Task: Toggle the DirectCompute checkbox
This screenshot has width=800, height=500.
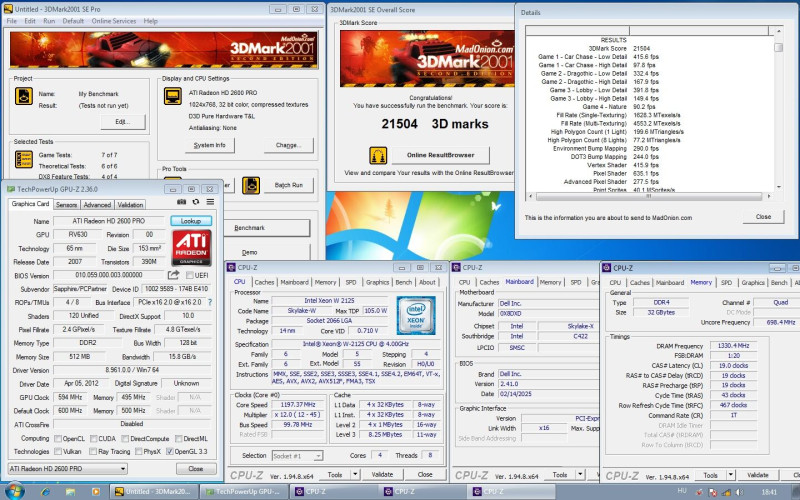Action: click(x=125, y=439)
